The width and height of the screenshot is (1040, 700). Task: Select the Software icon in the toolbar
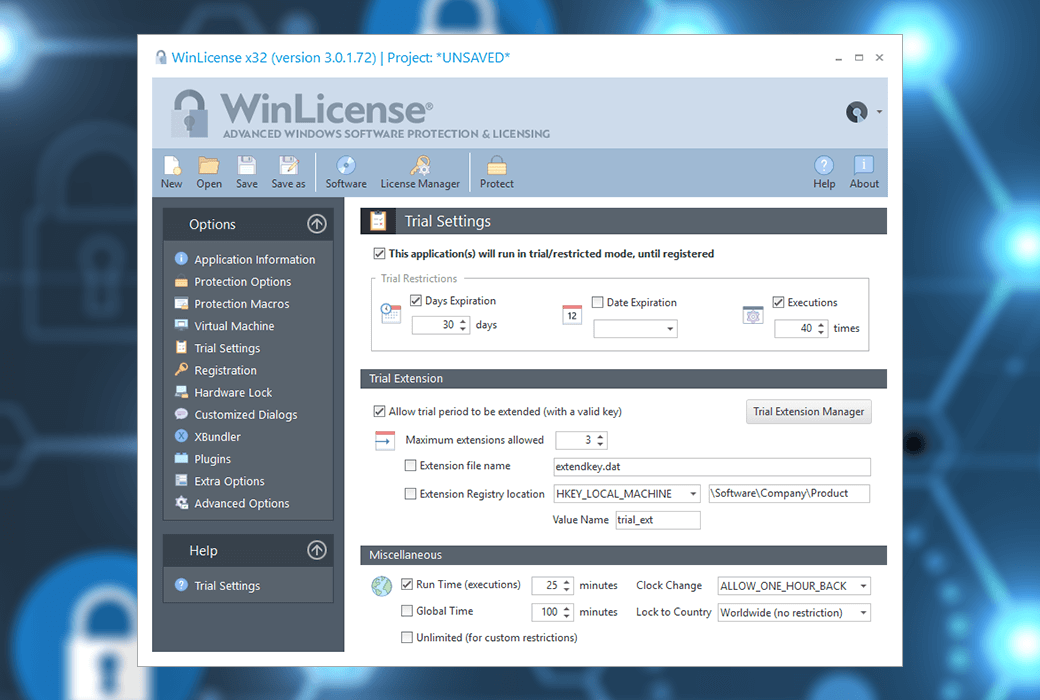pyautogui.click(x=345, y=170)
